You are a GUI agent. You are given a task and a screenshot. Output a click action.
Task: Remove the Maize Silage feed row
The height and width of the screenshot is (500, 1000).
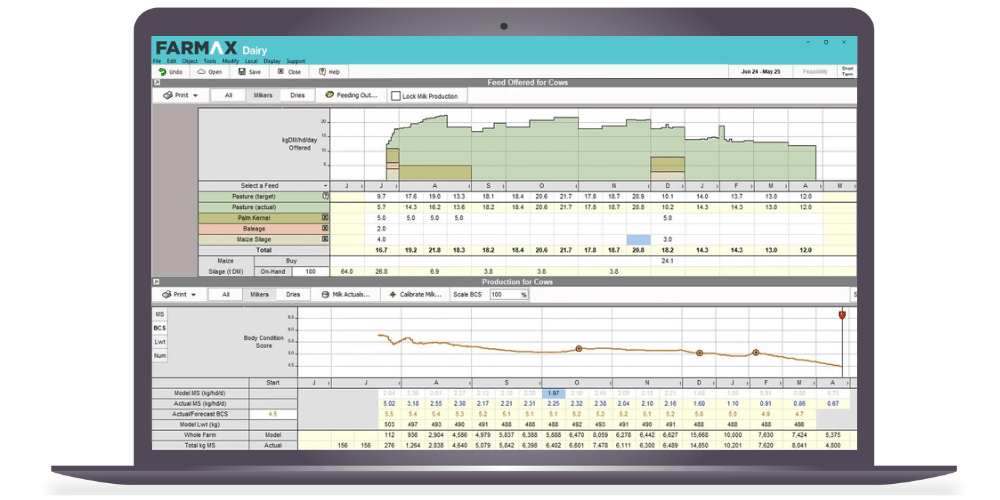[325, 239]
